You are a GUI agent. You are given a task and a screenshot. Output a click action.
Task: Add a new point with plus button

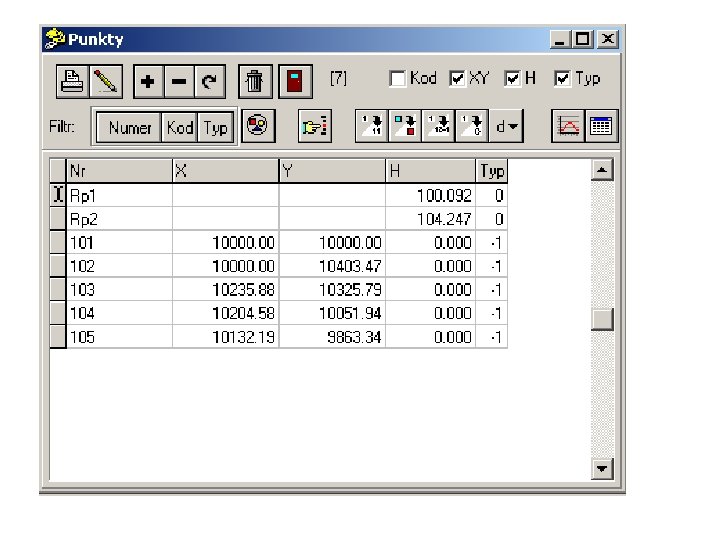pyautogui.click(x=148, y=82)
